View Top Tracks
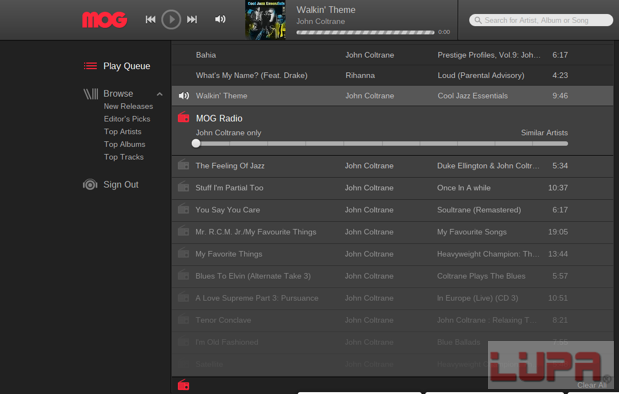 point(124,157)
